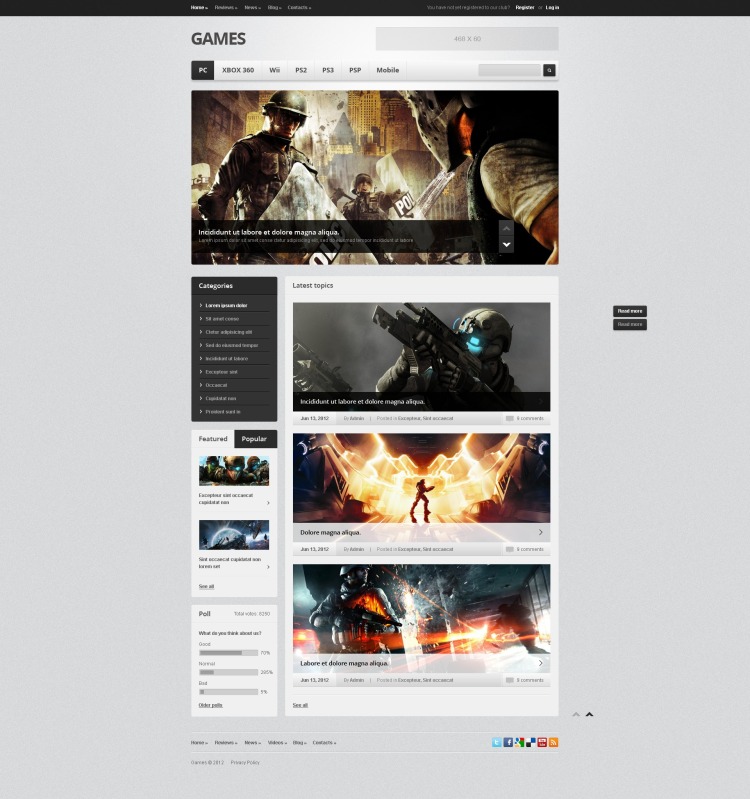Open Home dropdown in top bar
This screenshot has height=799, width=750.
[x=199, y=8]
